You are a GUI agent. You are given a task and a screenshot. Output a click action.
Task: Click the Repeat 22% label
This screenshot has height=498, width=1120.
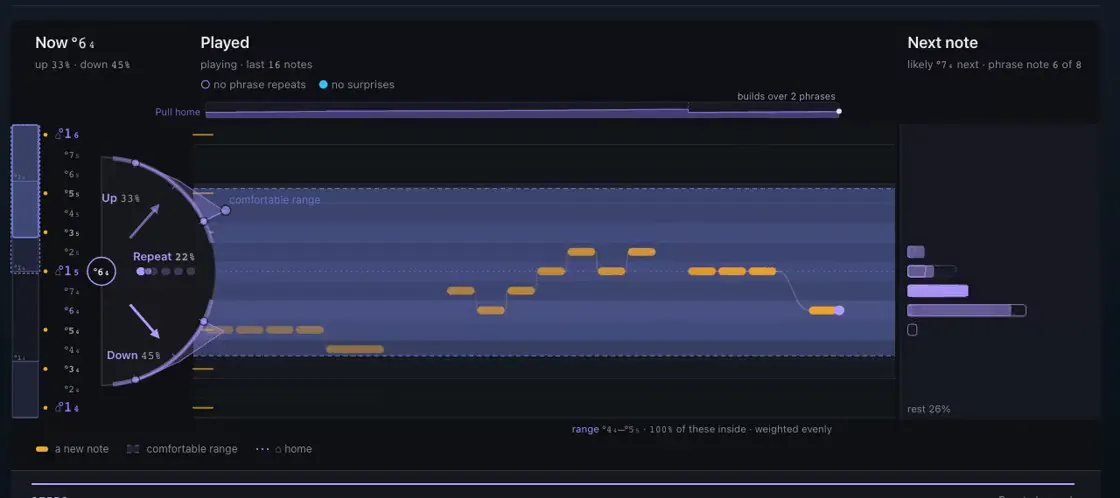point(164,257)
